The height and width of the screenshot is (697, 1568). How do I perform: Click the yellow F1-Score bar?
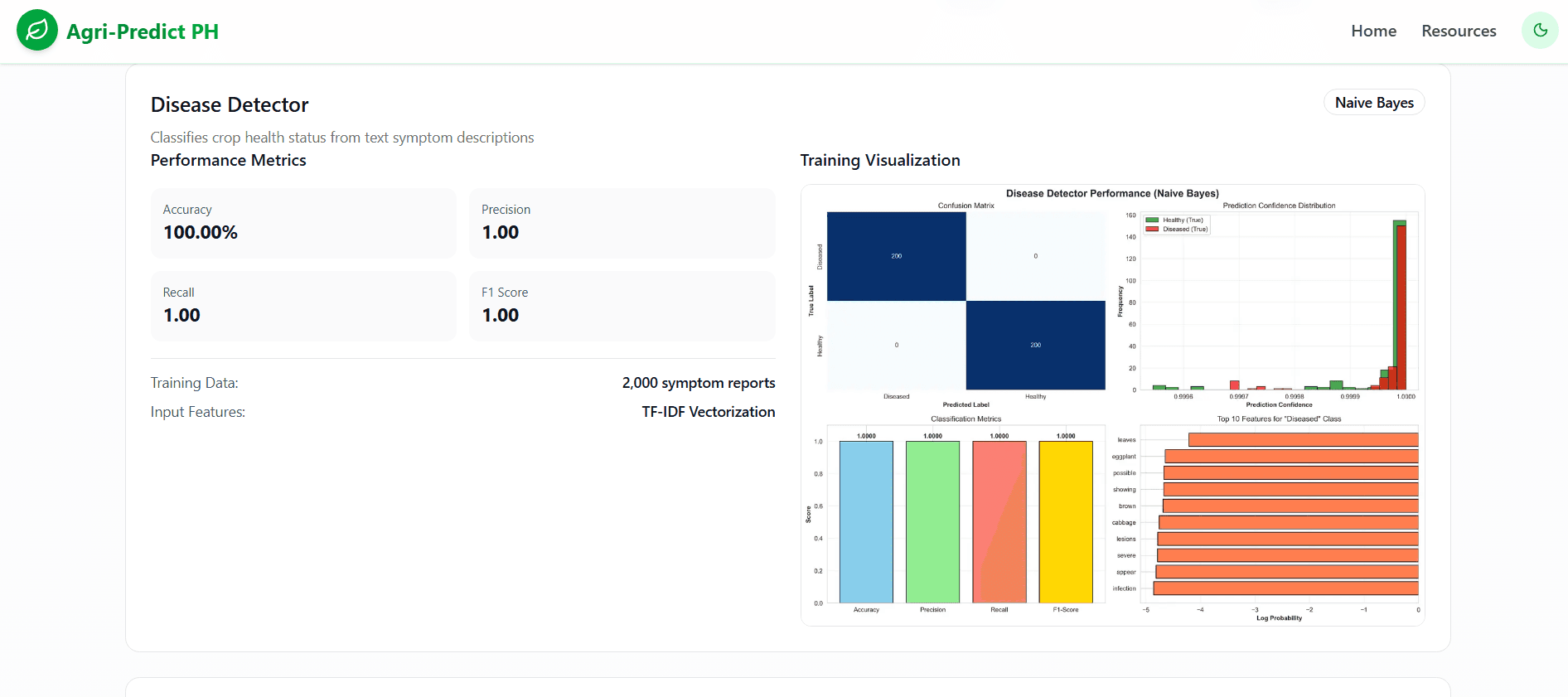coord(1066,522)
